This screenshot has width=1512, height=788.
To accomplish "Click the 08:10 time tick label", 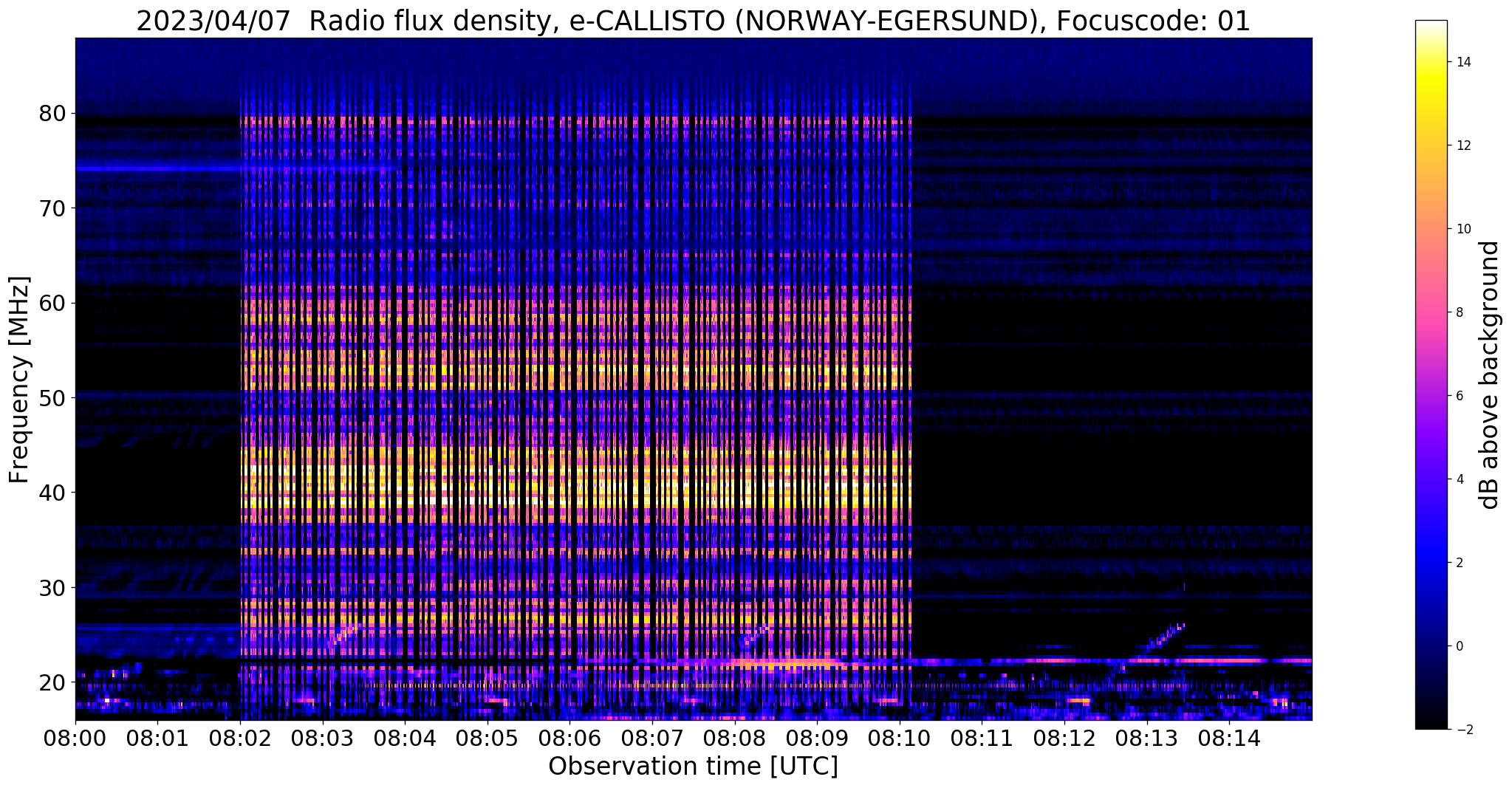I will [x=900, y=738].
